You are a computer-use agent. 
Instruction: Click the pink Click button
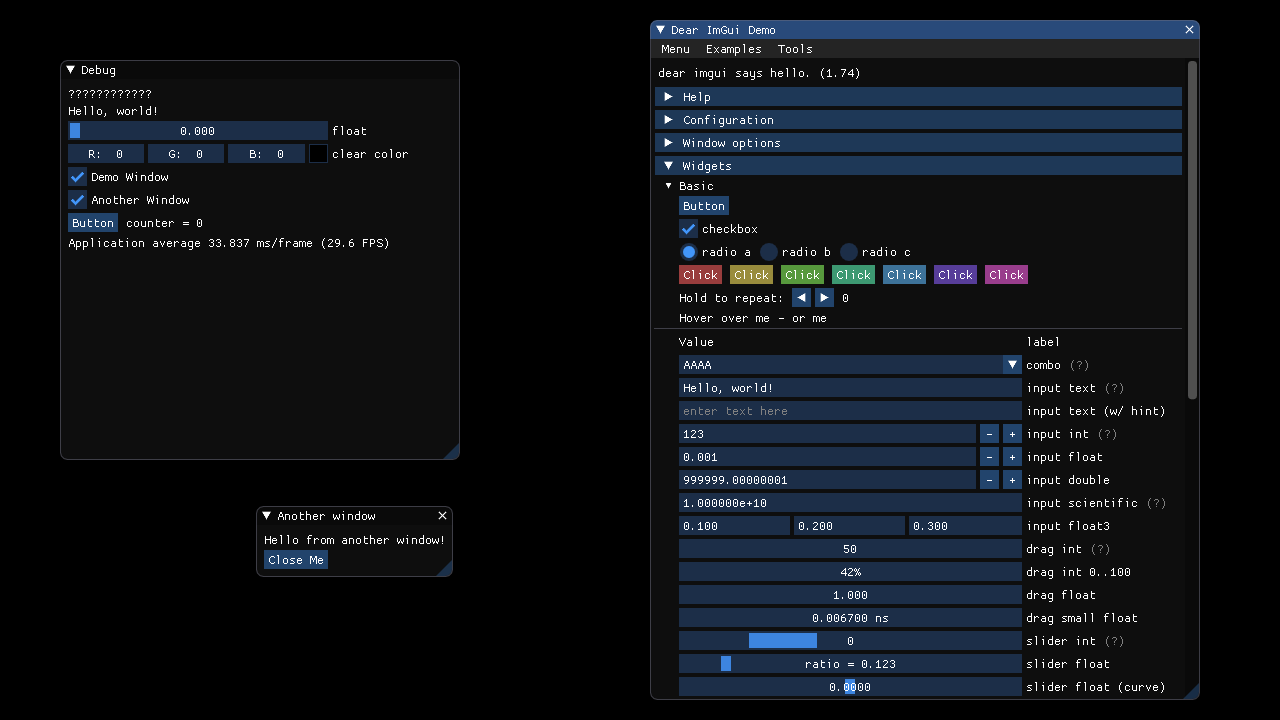pyautogui.click(x=1006, y=275)
